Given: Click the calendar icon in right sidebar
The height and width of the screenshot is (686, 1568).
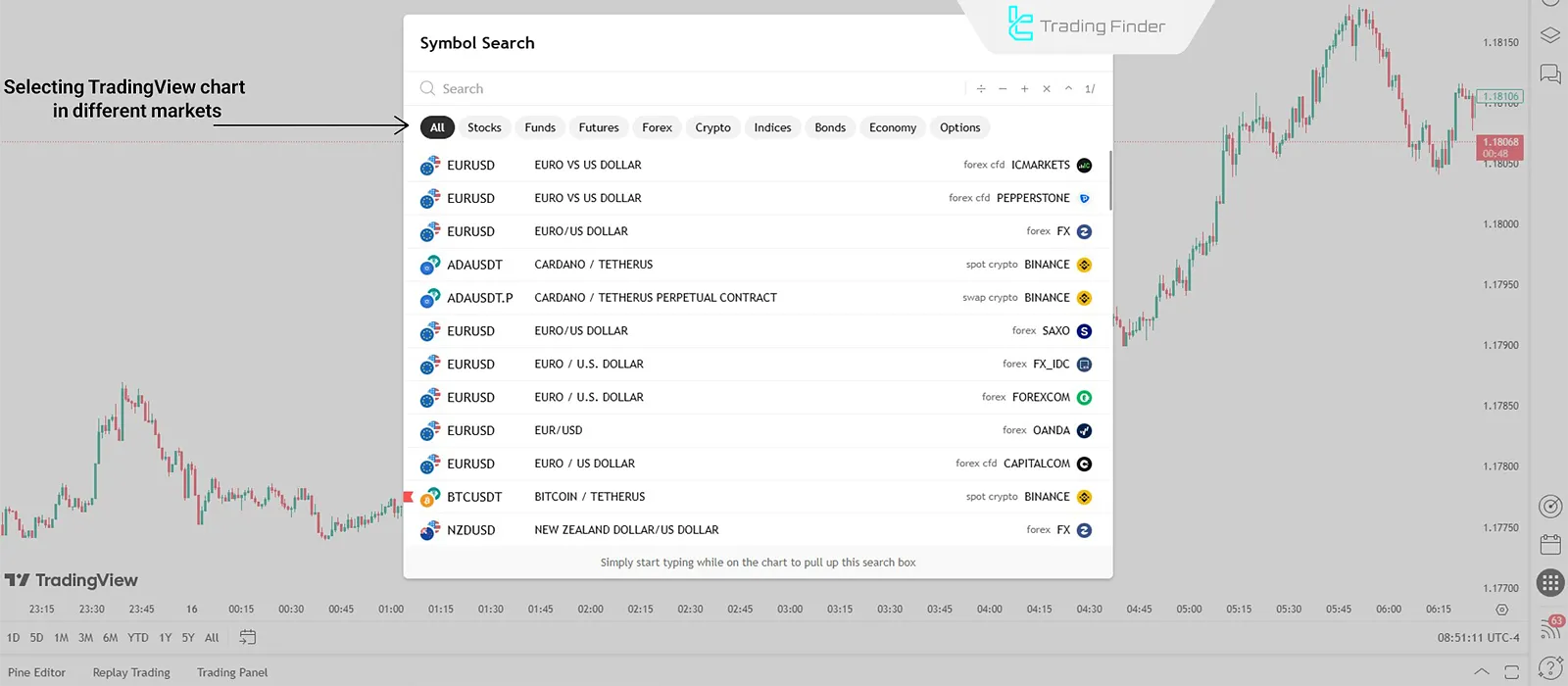Looking at the screenshot, I should (x=1550, y=544).
